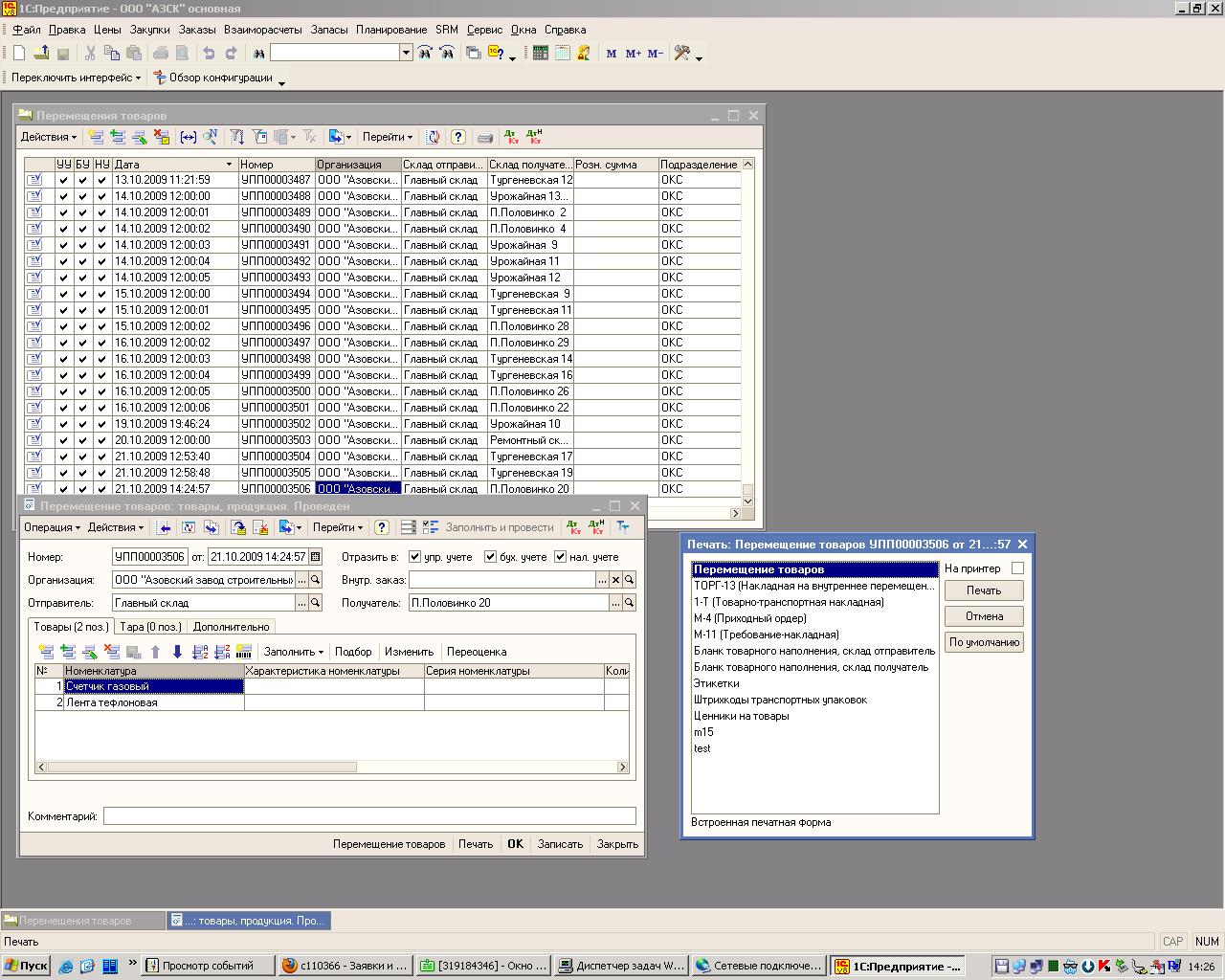The width and height of the screenshot is (1225, 980).
Task: Click the help question mark in list toolbar
Action: 458,137
